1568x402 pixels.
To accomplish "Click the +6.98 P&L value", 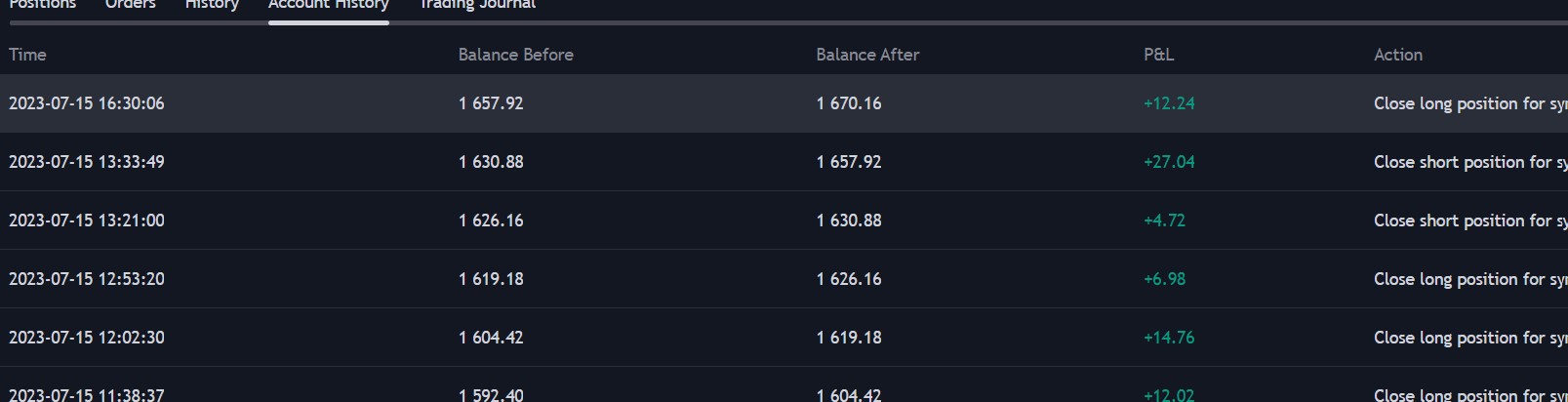I will 1164,279.
